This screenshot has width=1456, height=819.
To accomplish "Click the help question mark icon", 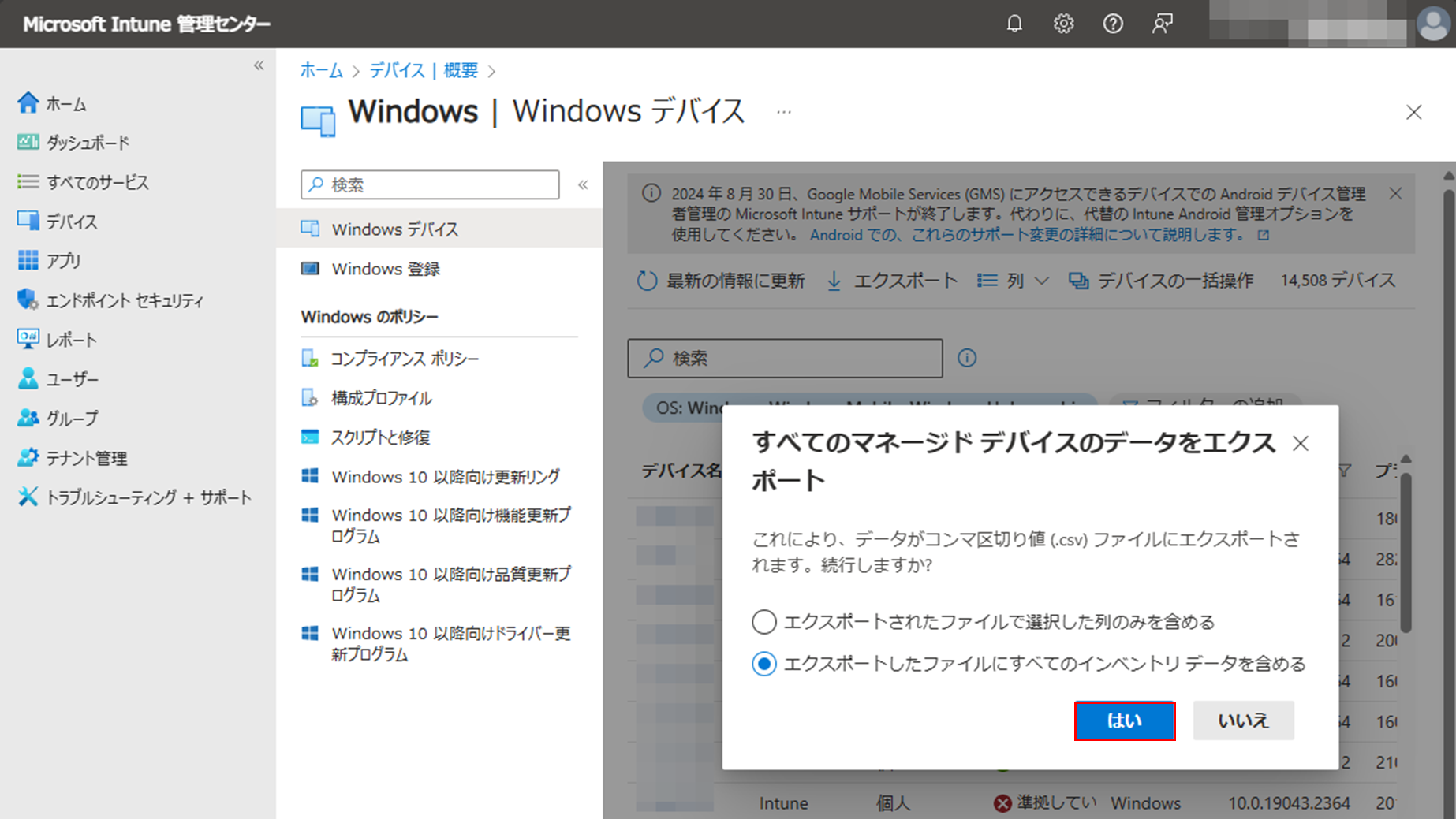I will pyautogui.click(x=1113, y=24).
